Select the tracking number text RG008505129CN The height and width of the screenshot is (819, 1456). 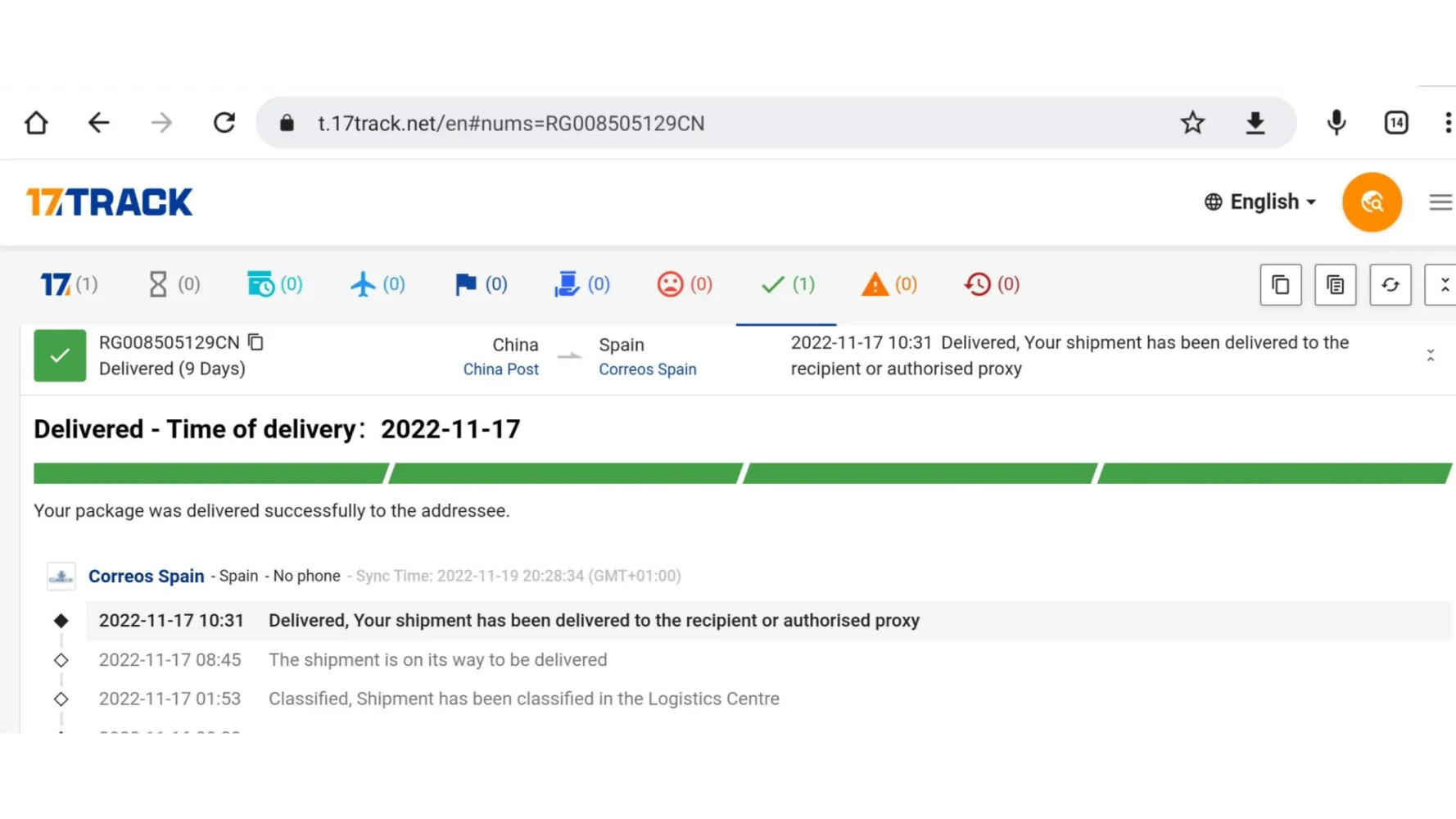[170, 342]
